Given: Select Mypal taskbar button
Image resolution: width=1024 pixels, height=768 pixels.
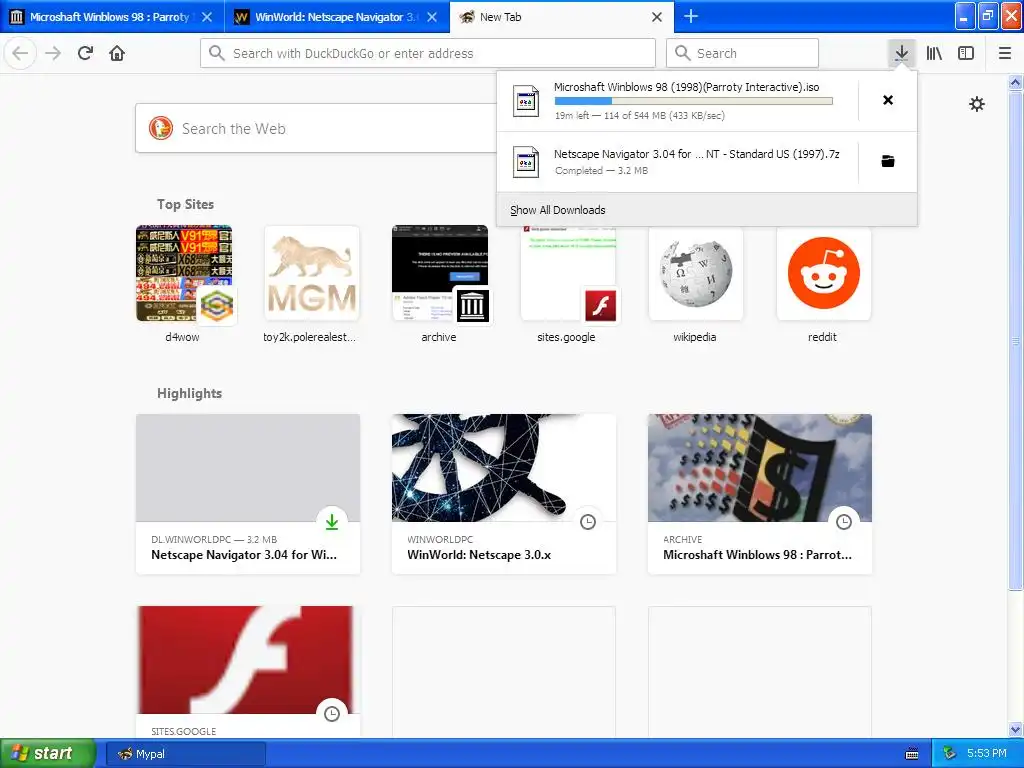Looking at the screenshot, I should 185,754.
